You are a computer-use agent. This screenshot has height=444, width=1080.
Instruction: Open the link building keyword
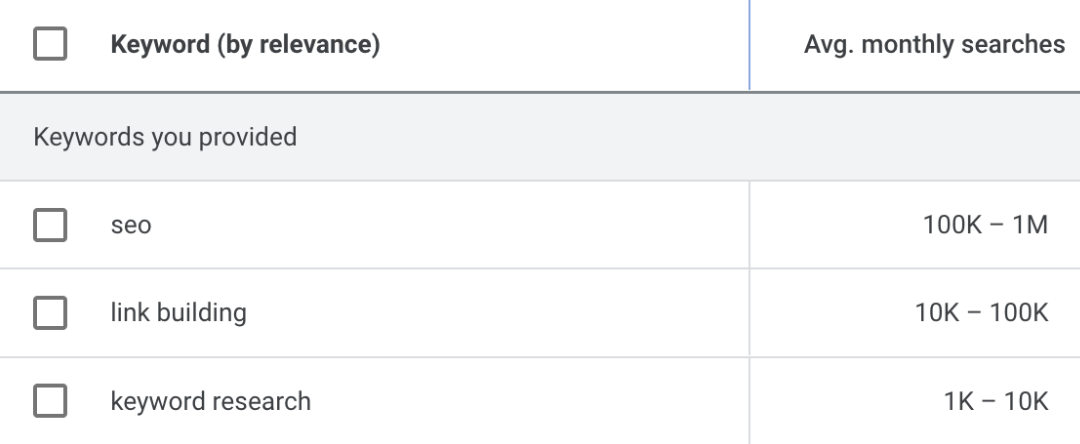coord(178,313)
